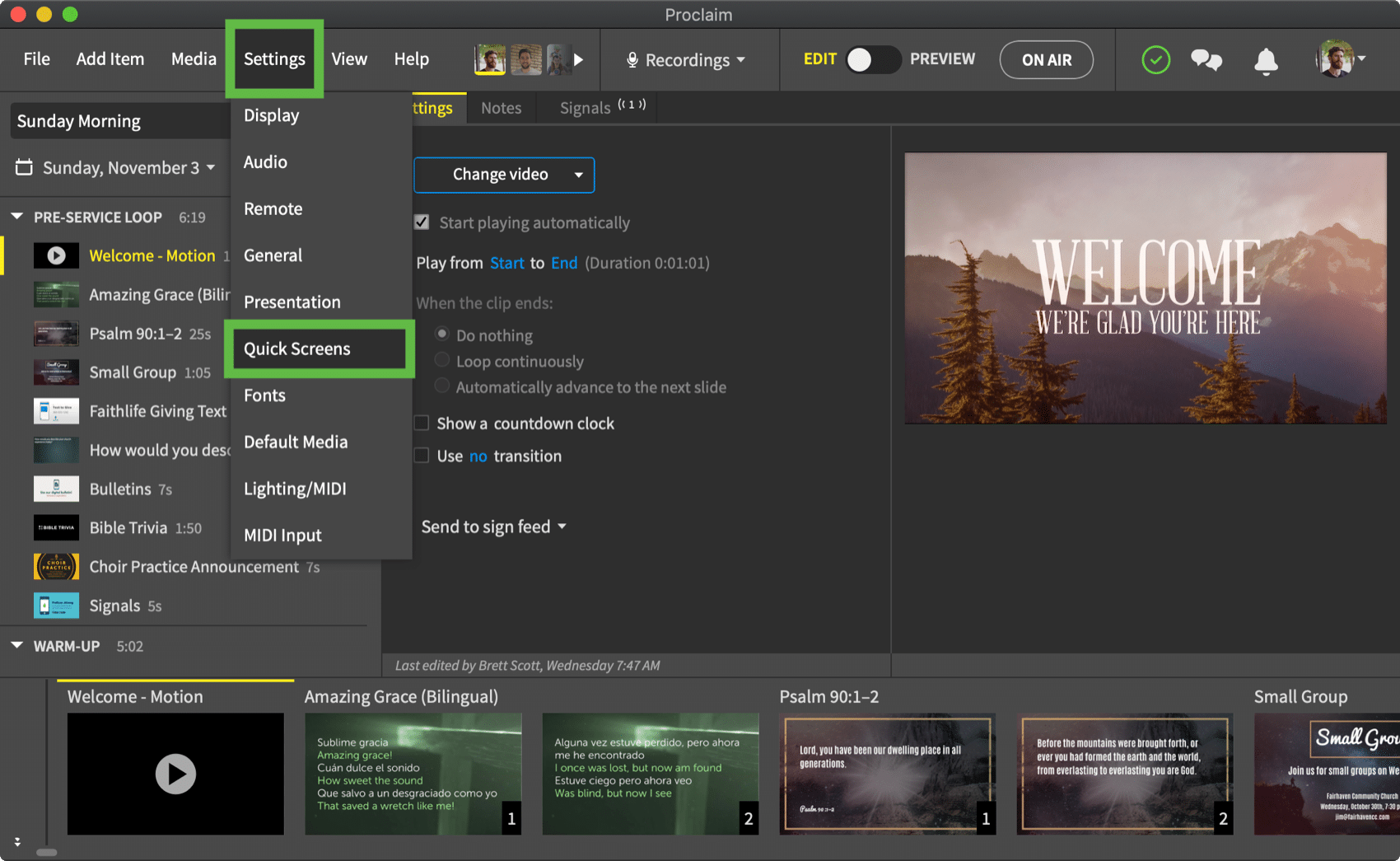
Task: Click the second collaborator avatar
Action: [525, 59]
